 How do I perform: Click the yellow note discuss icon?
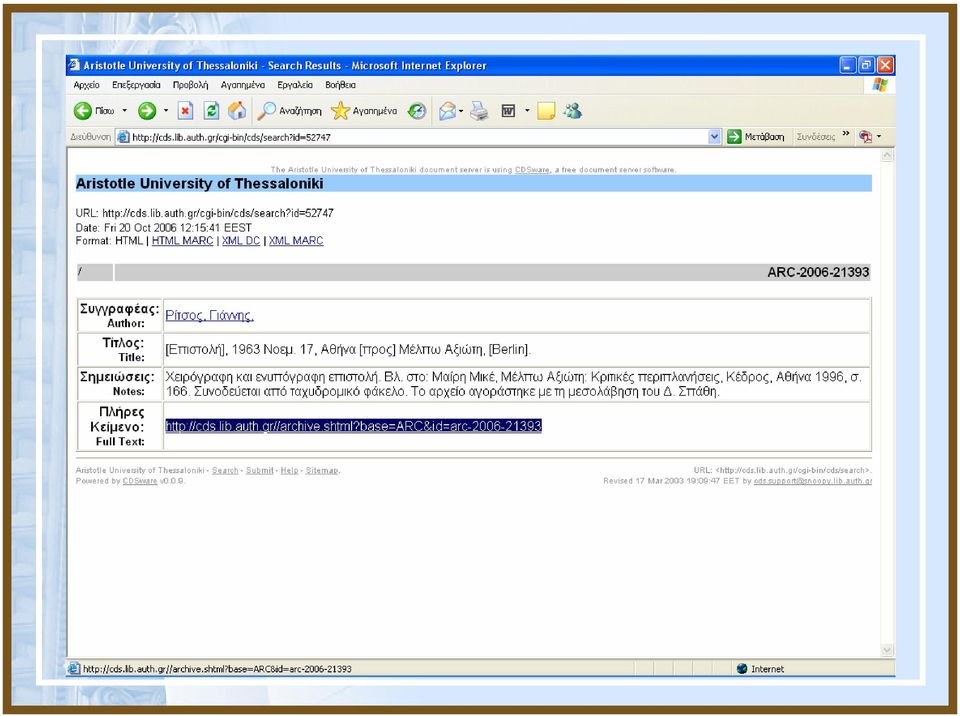point(546,111)
